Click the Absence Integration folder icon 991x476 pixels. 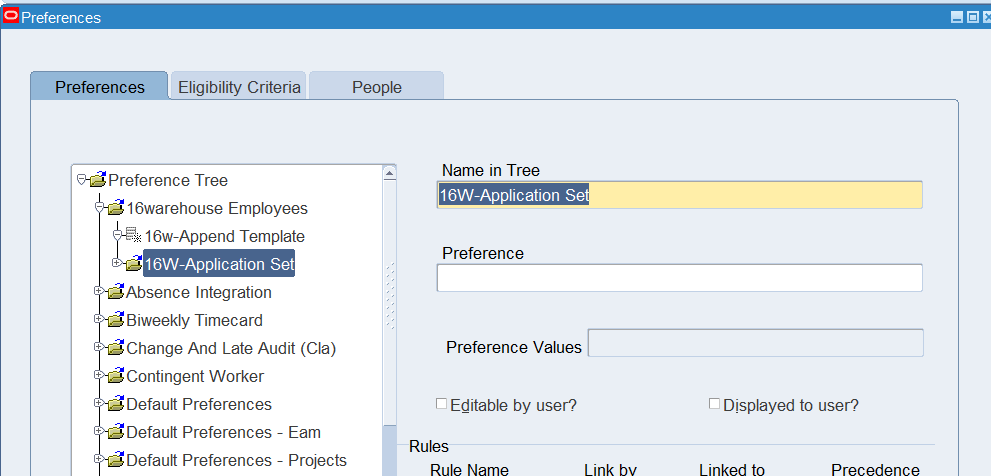(115, 293)
